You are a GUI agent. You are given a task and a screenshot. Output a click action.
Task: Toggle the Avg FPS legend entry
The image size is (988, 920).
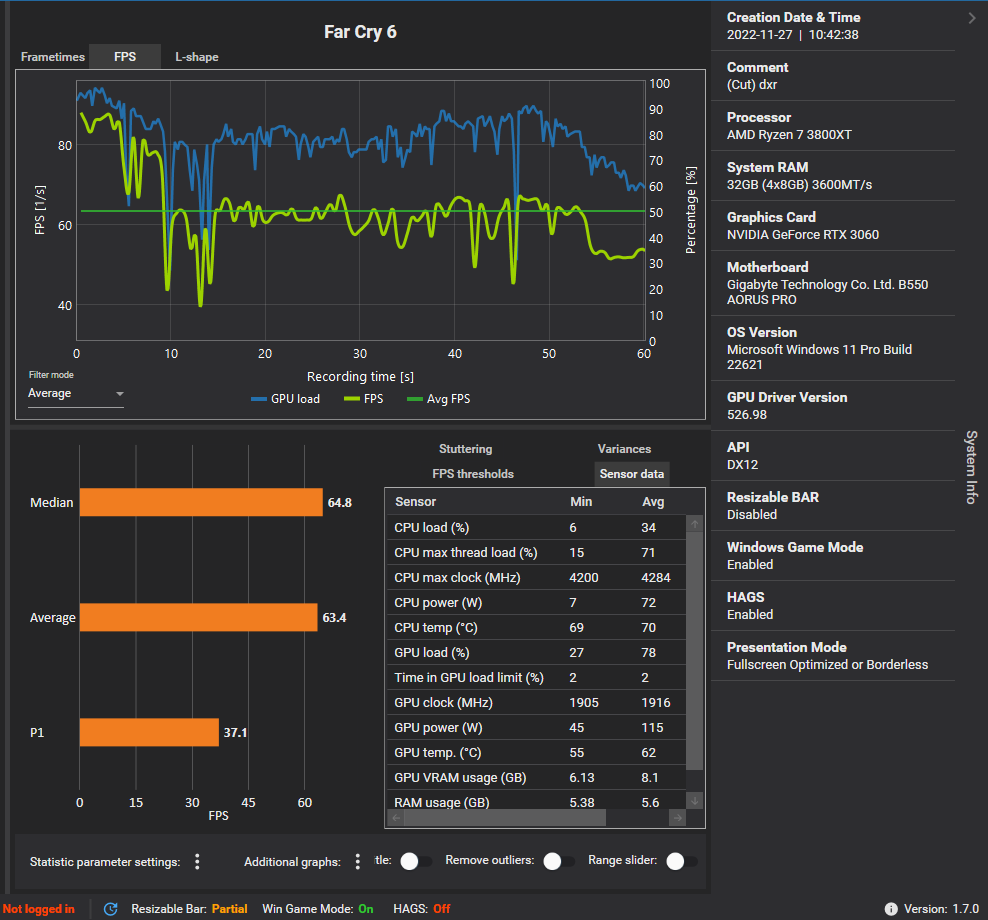coord(439,399)
